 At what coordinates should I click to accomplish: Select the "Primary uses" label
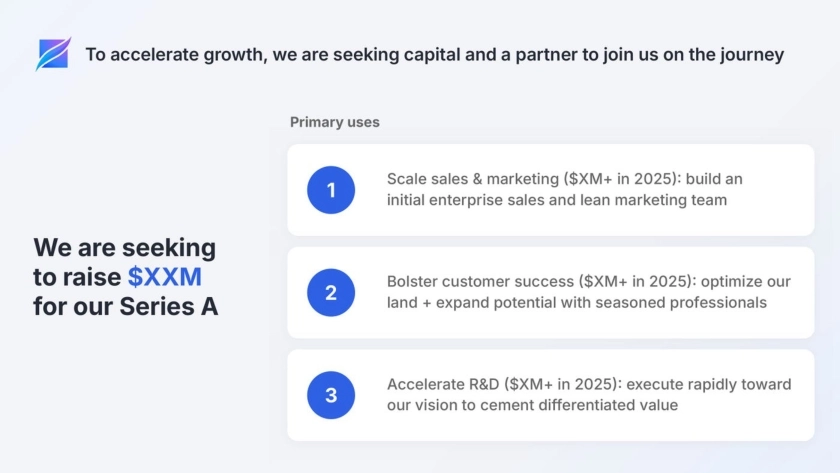(x=334, y=122)
